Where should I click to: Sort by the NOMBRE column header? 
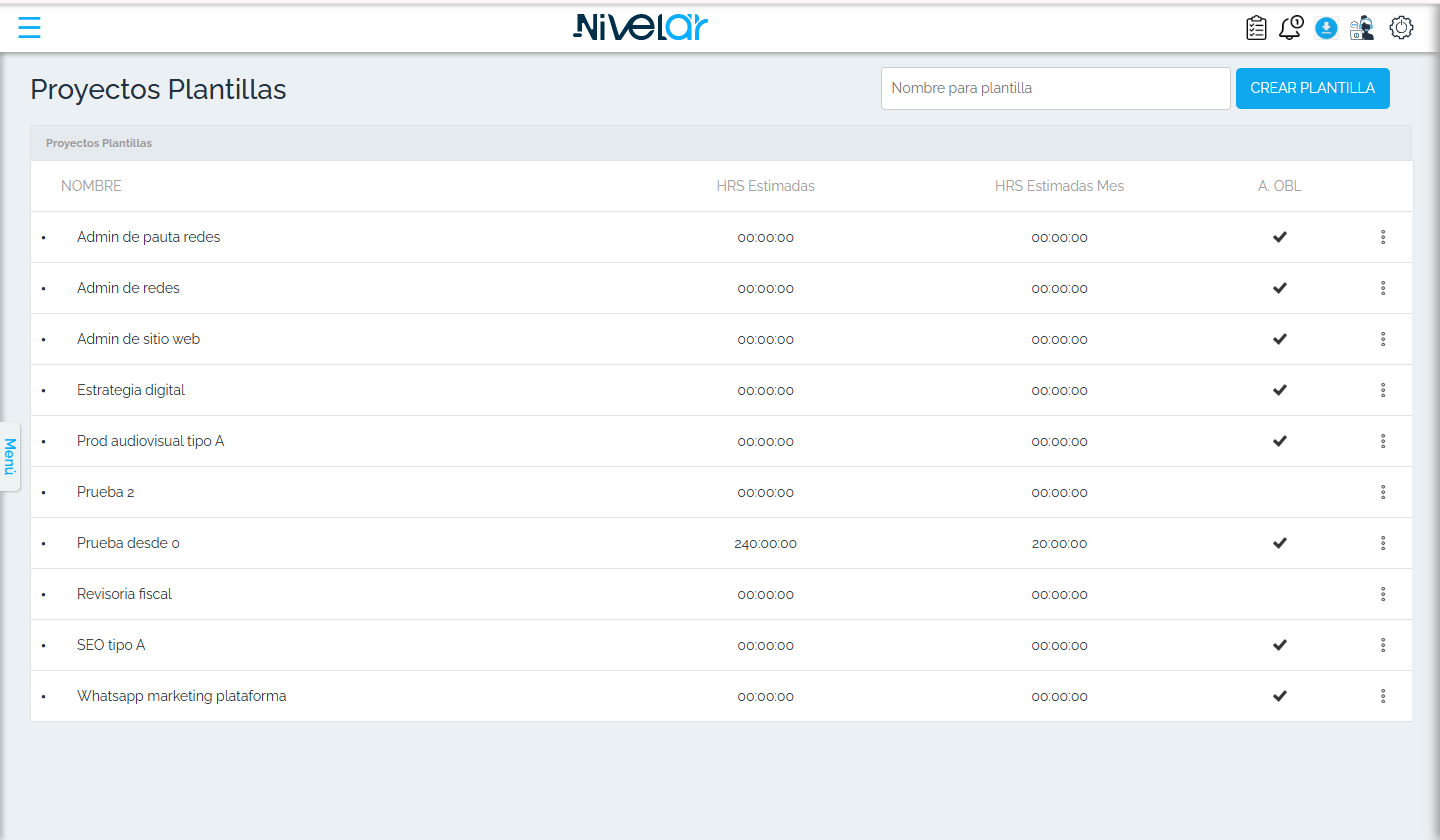pos(91,186)
